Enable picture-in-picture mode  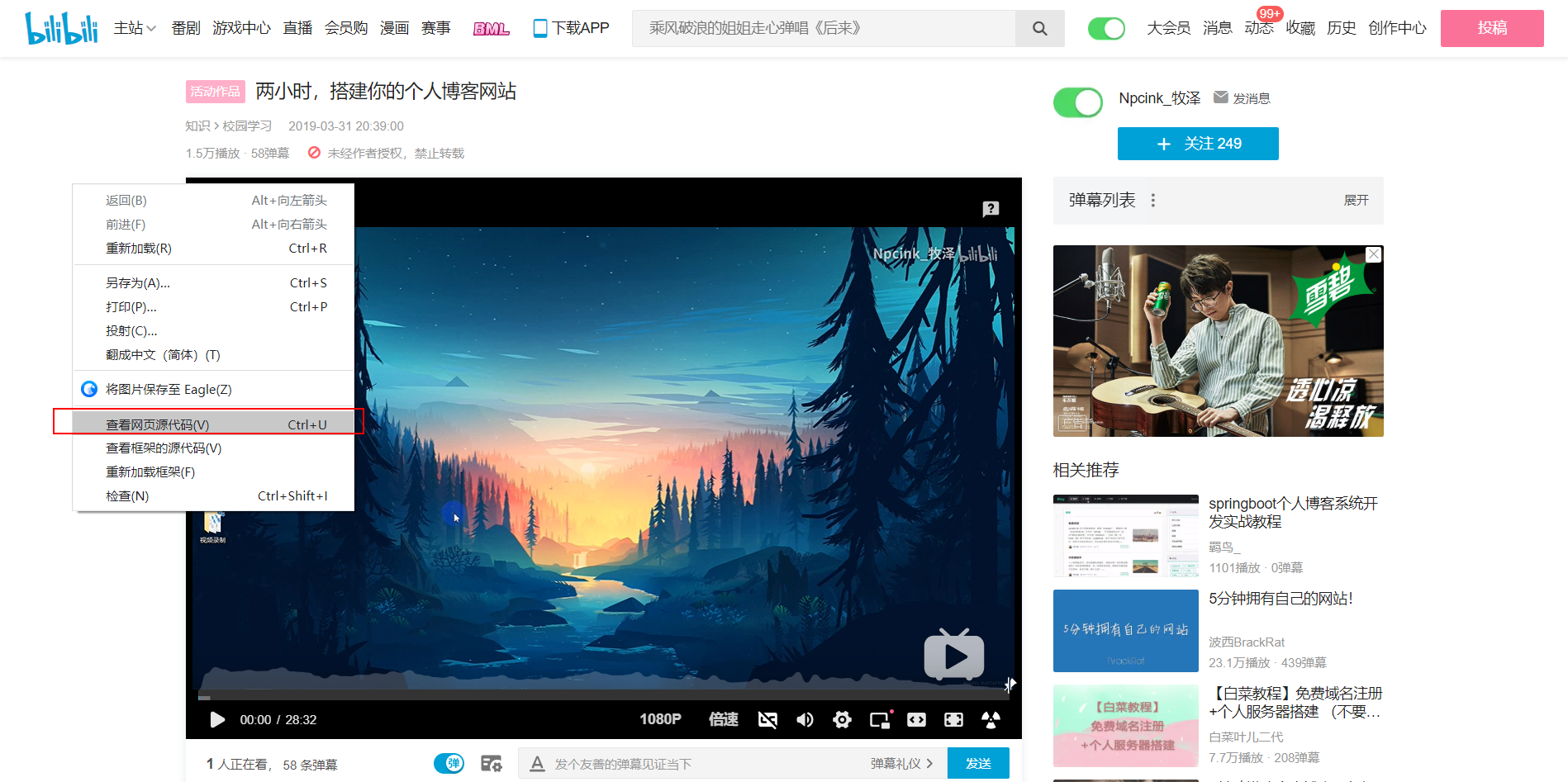point(880,720)
